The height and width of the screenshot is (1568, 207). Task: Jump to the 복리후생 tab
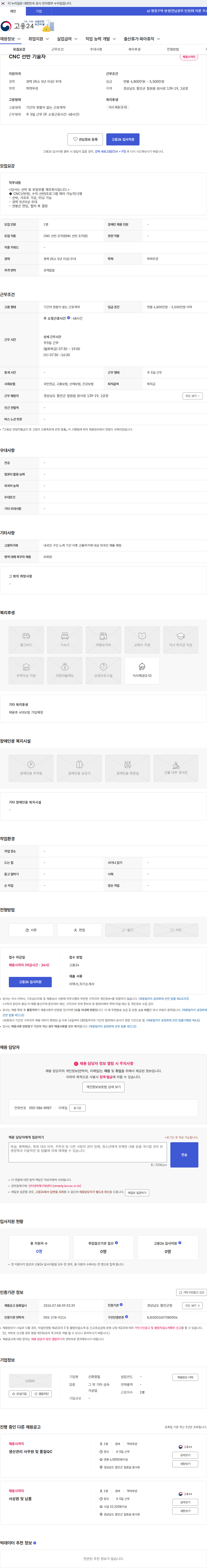(x=134, y=49)
